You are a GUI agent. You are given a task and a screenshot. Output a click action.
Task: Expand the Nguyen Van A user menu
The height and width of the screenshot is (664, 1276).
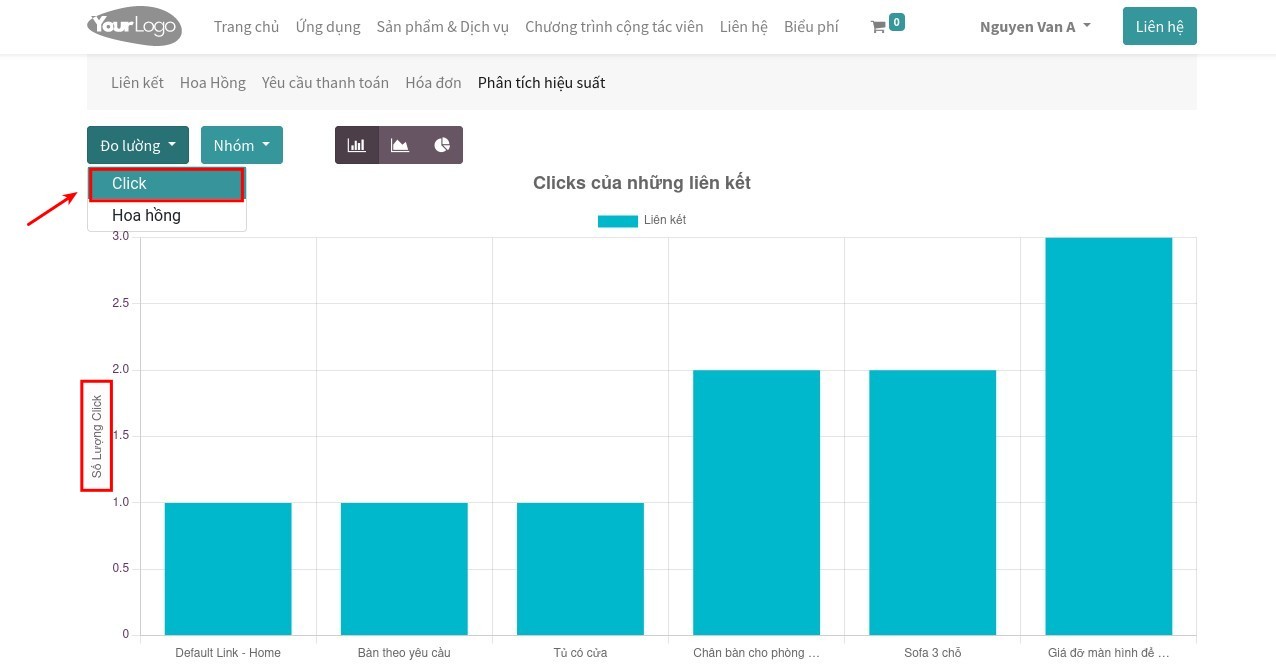(x=1035, y=27)
